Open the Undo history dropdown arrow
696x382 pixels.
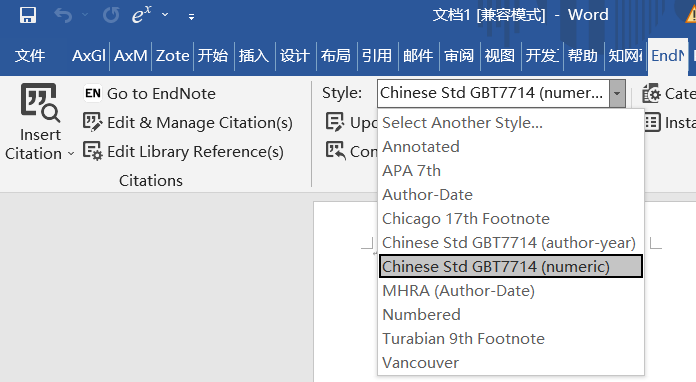pyautogui.click(x=85, y=15)
